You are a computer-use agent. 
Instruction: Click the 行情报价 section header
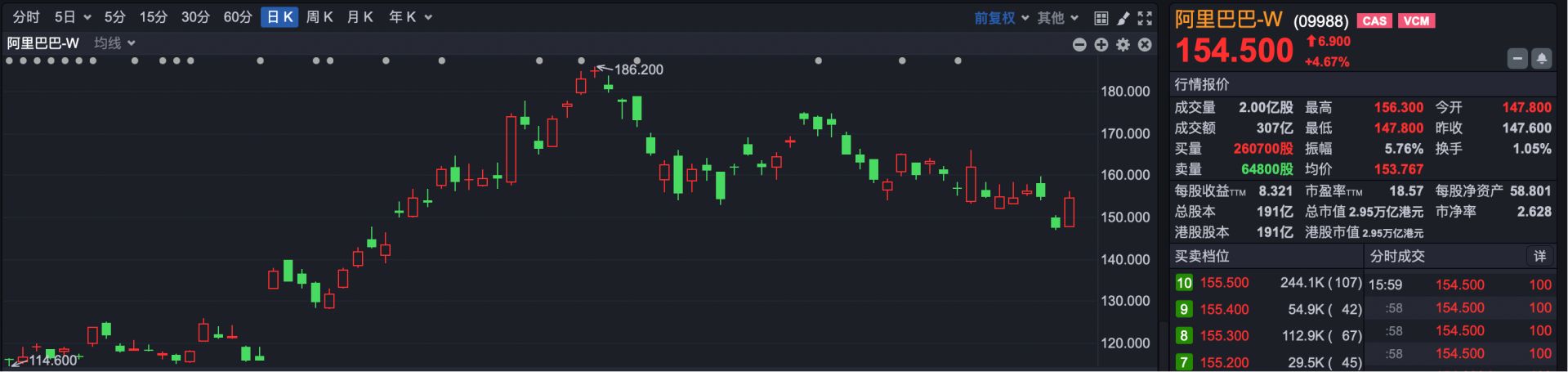(1202, 84)
